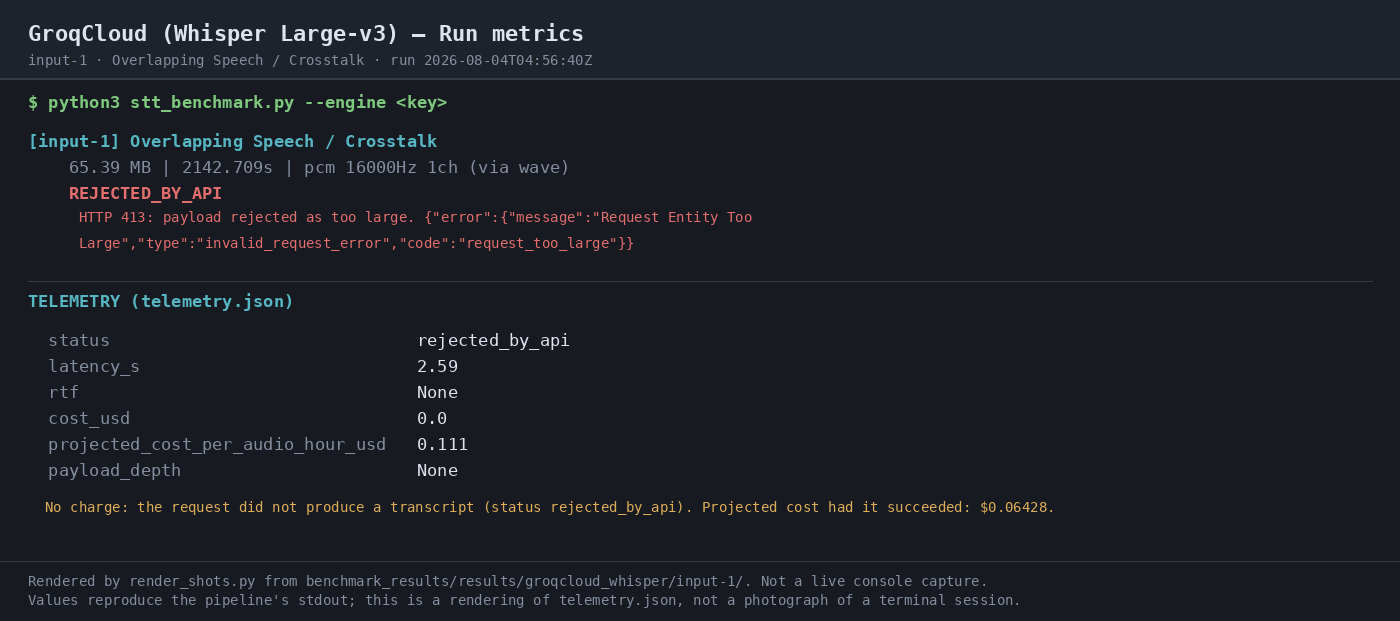The image size is (1400, 621).
Task: Select the 'None' value beside payload_depth
Action: (x=437, y=471)
